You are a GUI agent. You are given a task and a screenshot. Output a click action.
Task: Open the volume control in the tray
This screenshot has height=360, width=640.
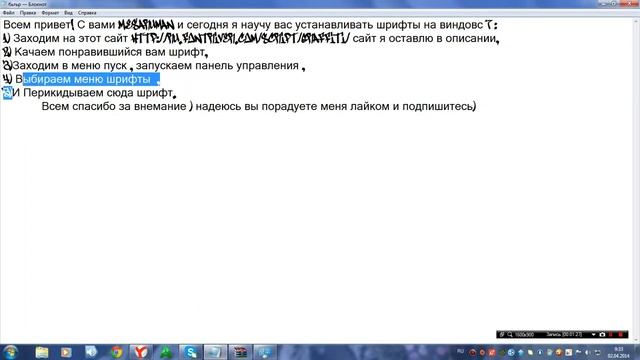[588, 352]
